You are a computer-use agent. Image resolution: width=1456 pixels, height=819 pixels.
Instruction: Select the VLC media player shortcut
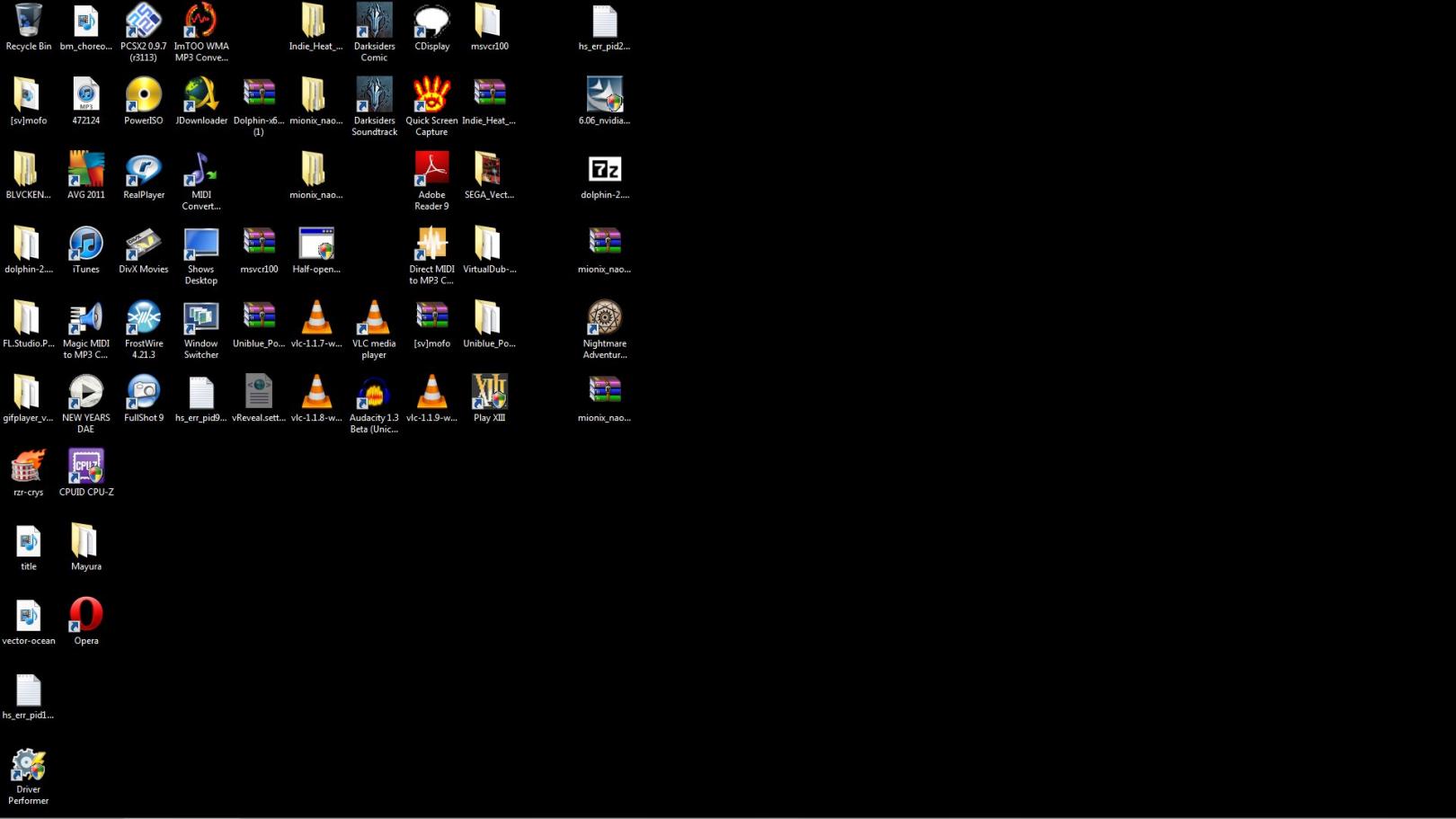pyautogui.click(x=374, y=318)
